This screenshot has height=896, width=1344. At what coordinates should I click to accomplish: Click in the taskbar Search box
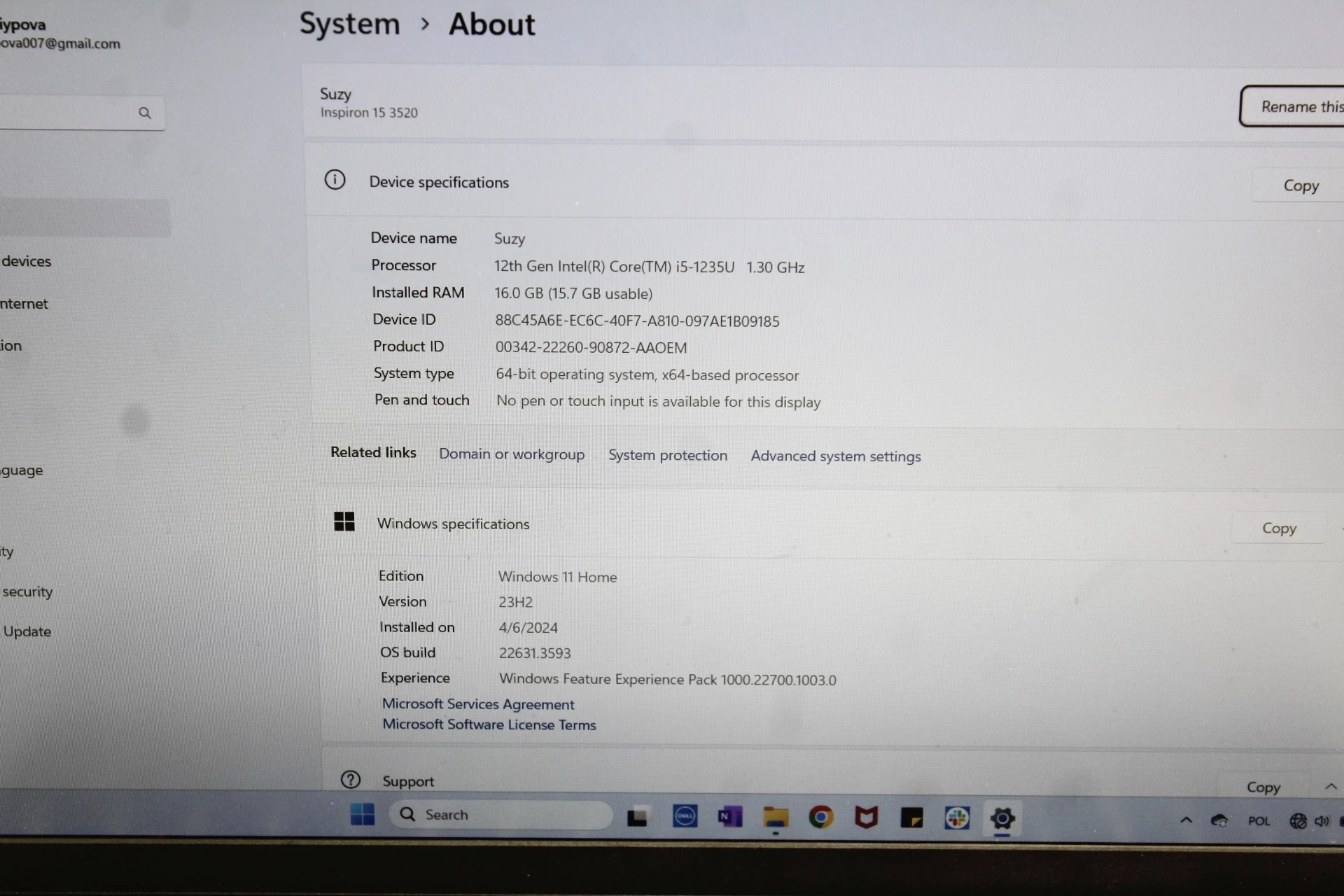pos(501,815)
